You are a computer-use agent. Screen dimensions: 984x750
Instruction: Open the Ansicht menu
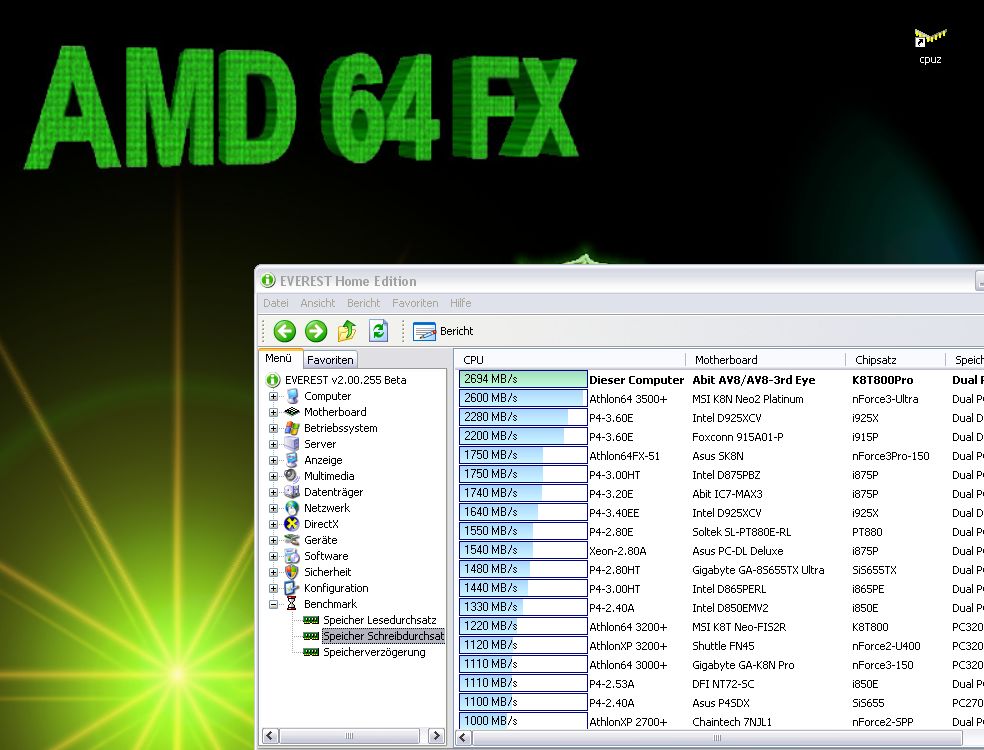(318, 303)
